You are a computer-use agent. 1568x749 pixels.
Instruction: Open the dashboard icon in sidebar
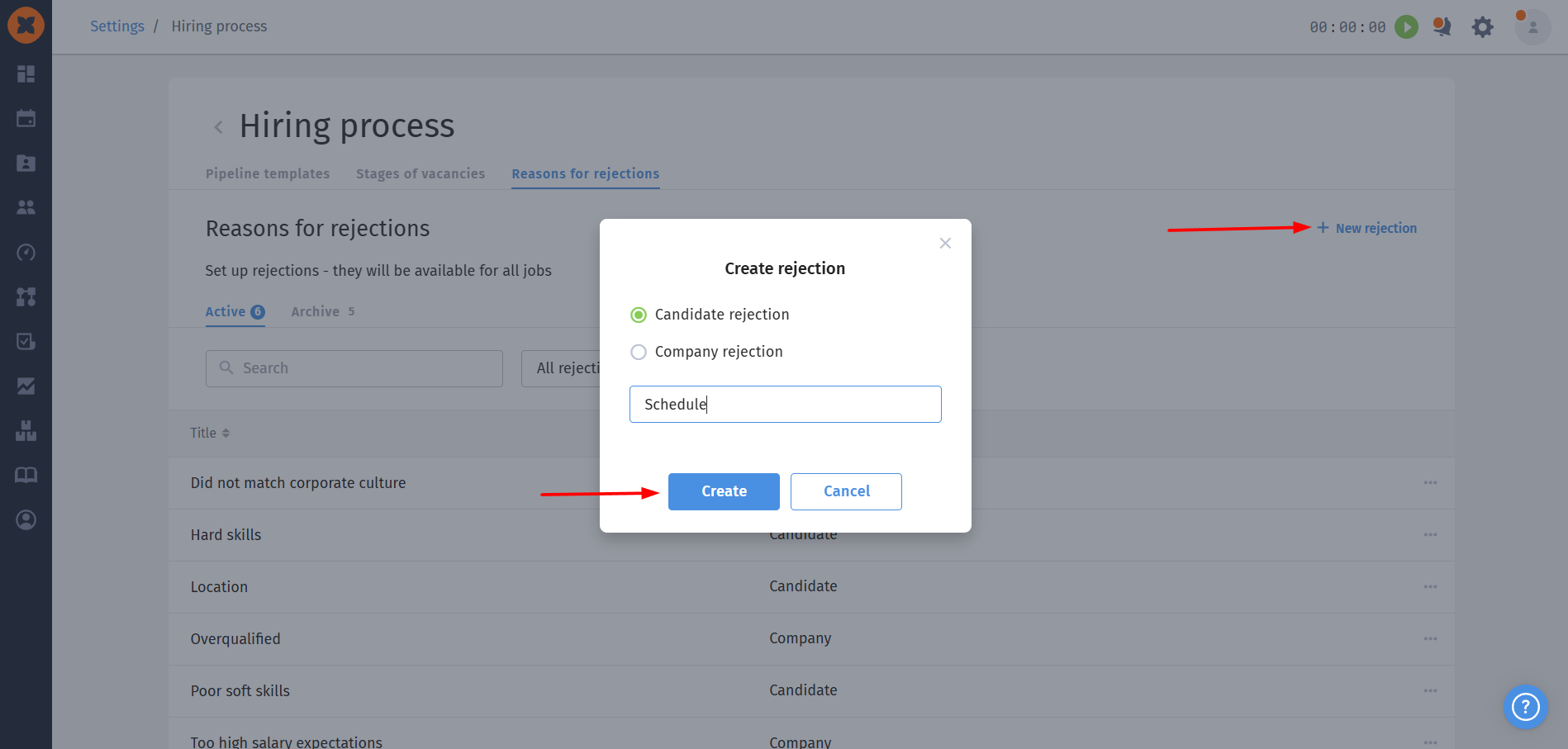click(26, 74)
